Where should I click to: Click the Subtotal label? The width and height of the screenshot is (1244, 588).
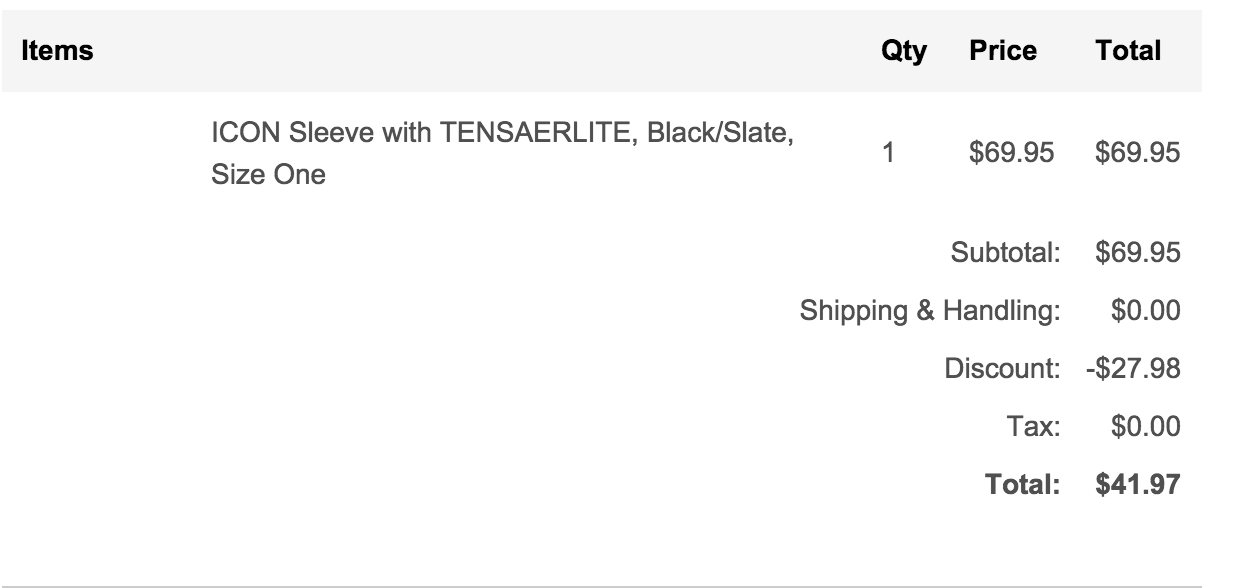coord(1005,253)
